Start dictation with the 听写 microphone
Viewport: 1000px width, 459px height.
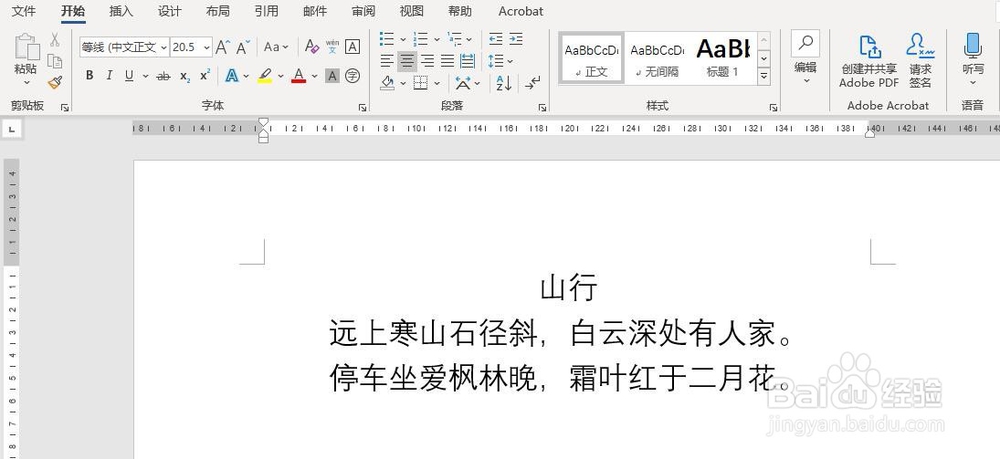(972, 46)
